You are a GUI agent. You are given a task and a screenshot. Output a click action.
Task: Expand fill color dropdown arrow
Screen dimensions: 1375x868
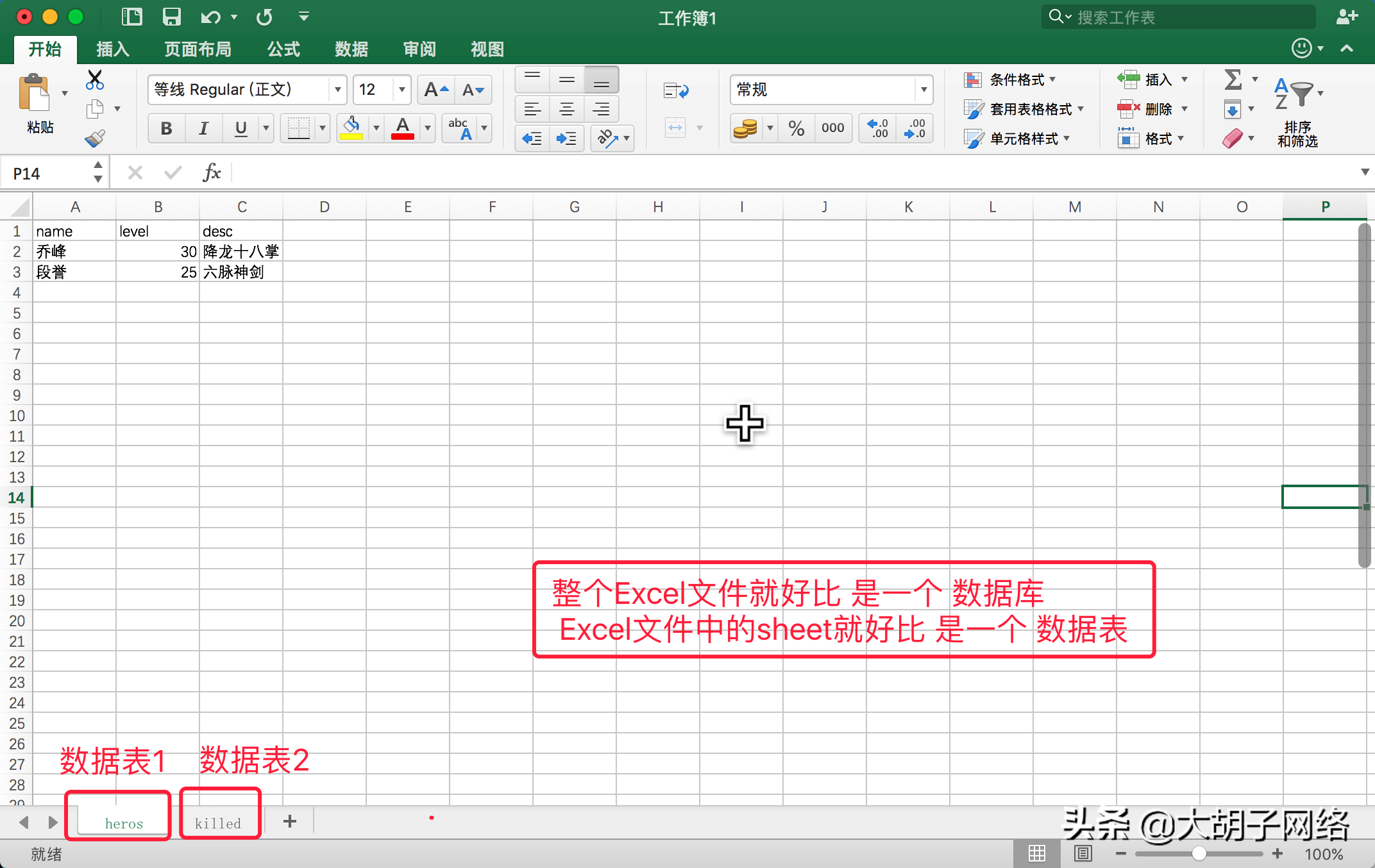[x=376, y=128]
